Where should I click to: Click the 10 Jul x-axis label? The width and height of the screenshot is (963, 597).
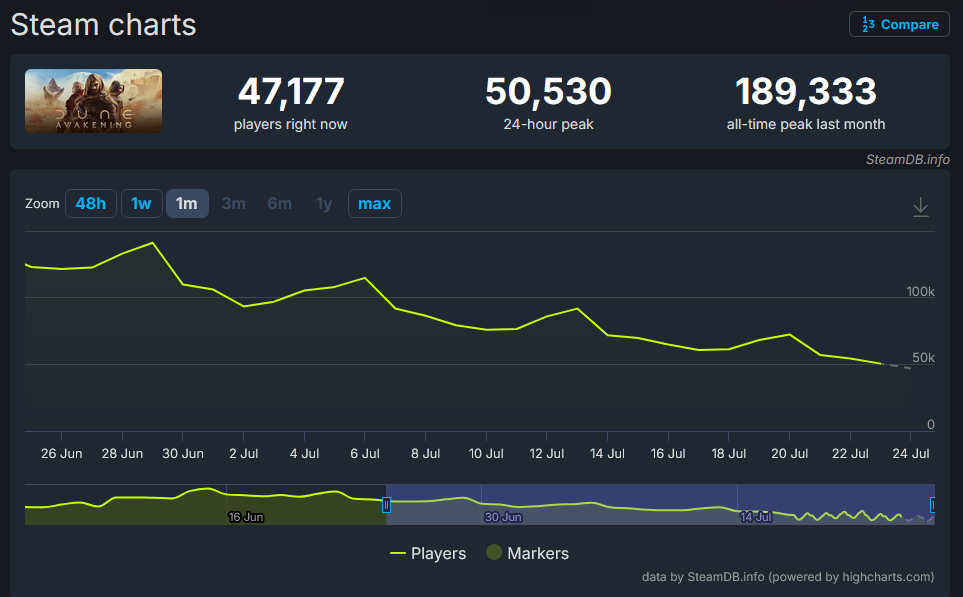tap(486, 453)
